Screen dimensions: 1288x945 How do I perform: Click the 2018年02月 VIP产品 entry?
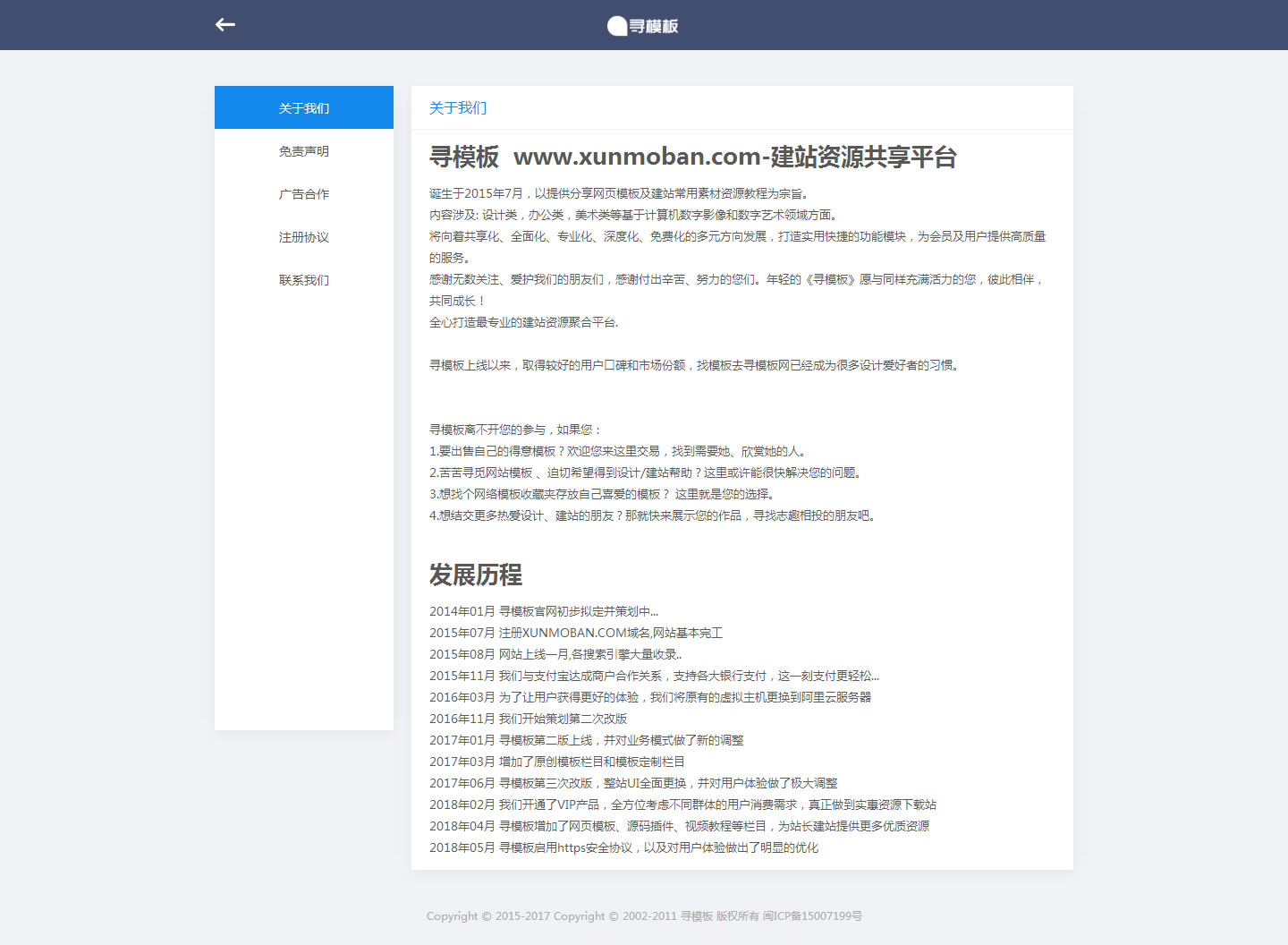click(682, 805)
